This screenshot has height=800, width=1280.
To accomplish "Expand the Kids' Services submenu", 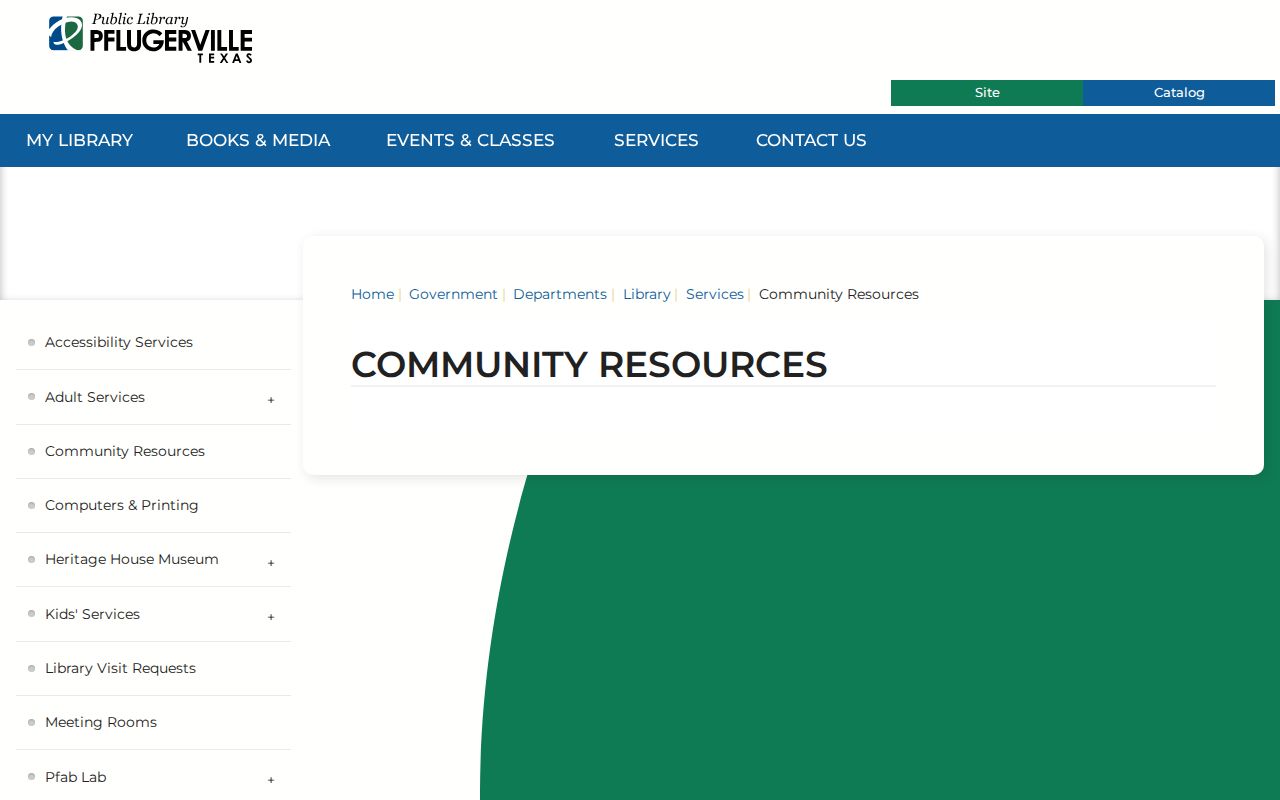I will click(271, 617).
